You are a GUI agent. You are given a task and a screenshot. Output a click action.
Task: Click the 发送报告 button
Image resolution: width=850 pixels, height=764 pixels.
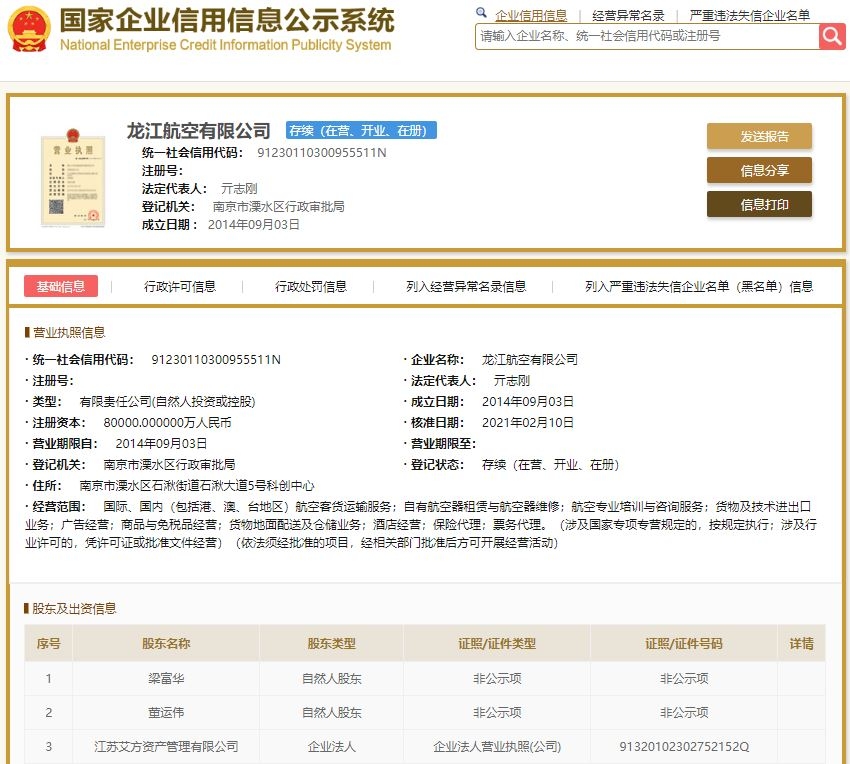759,136
